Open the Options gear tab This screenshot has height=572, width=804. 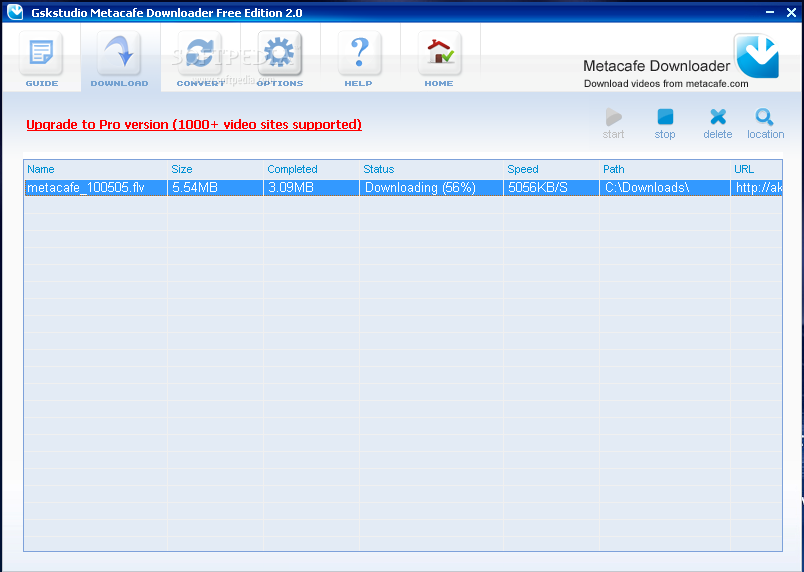[x=279, y=59]
